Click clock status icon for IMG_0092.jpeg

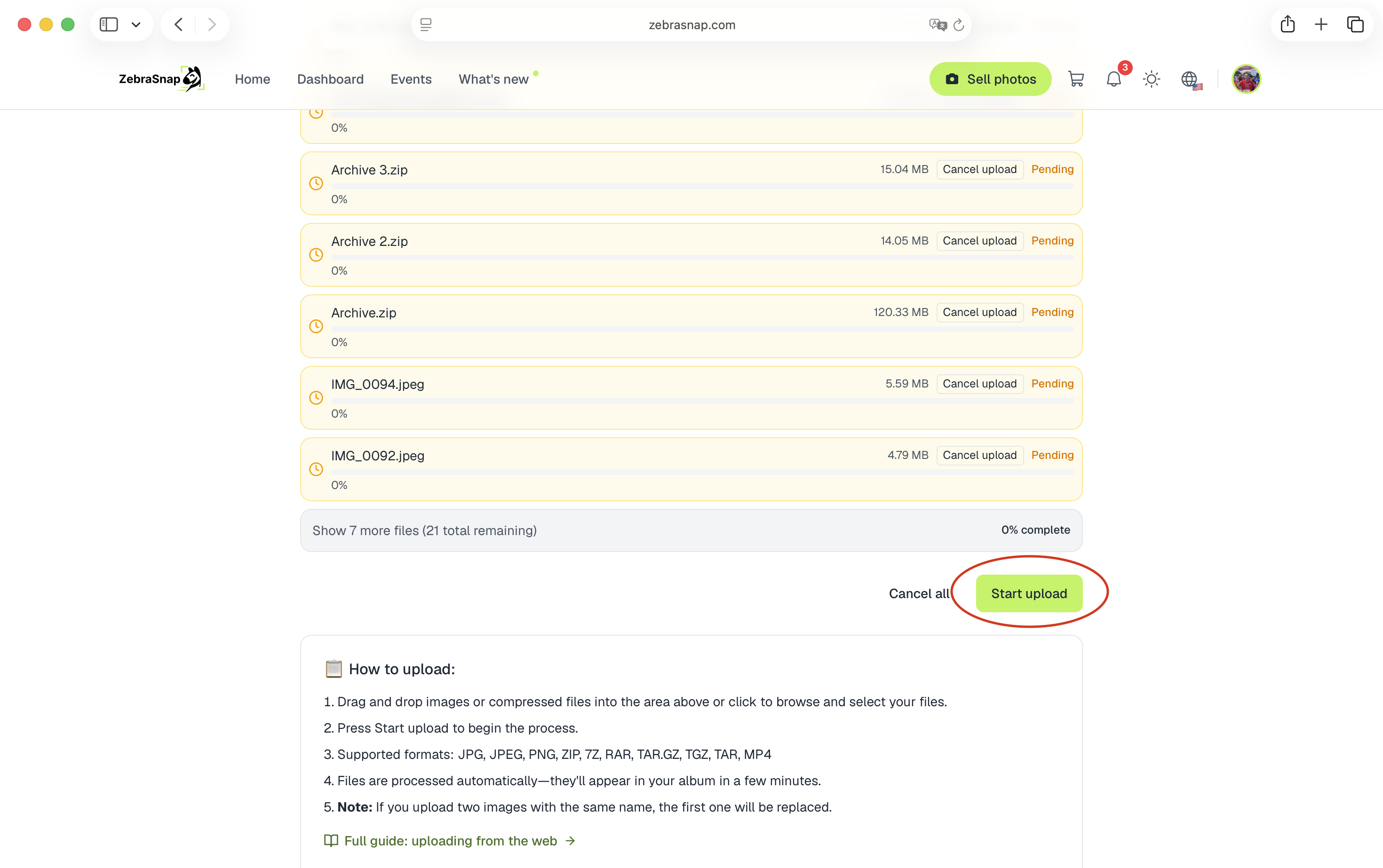(x=316, y=470)
